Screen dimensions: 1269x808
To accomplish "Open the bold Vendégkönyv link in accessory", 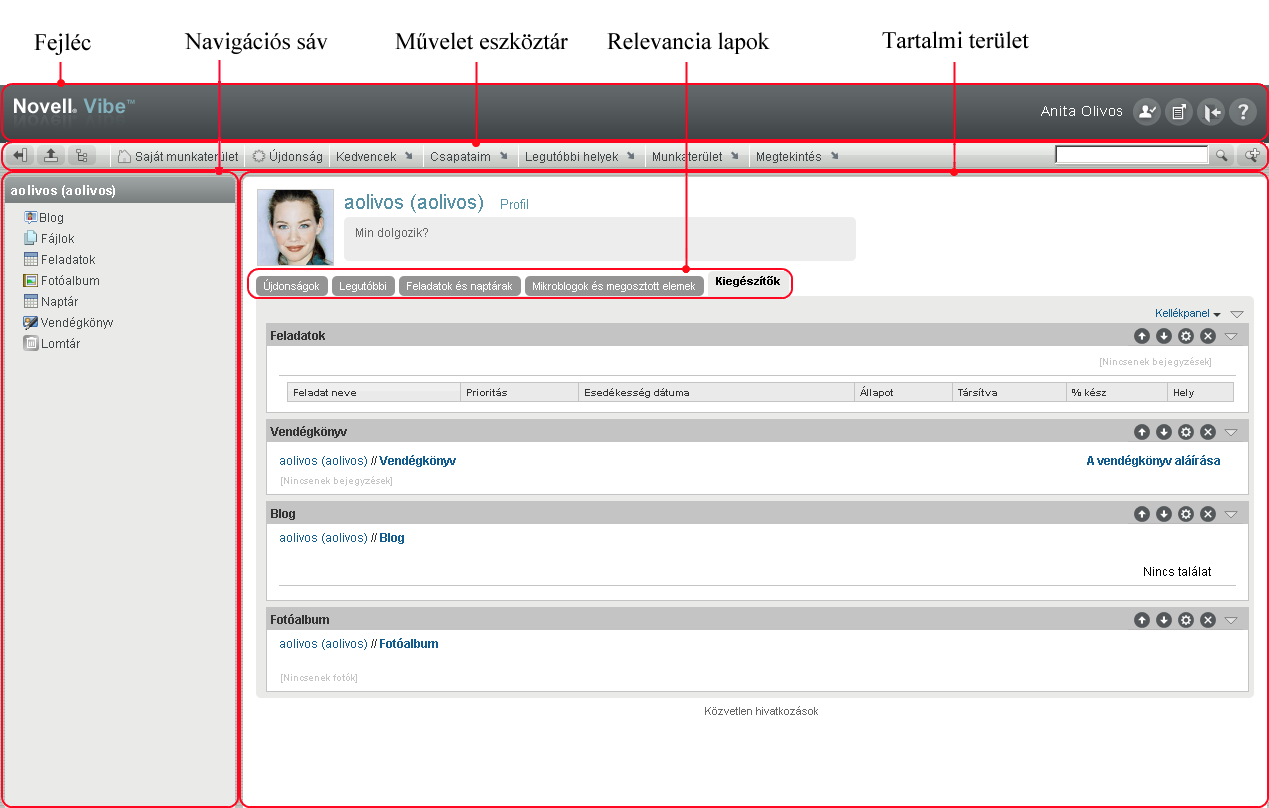I will click(x=418, y=461).
